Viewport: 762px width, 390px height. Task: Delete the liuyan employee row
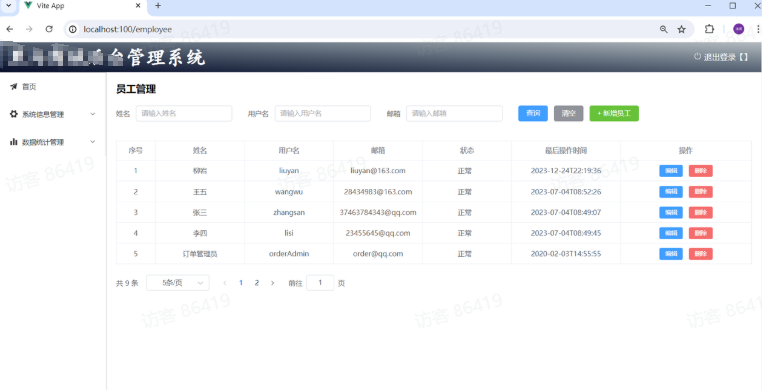701,171
